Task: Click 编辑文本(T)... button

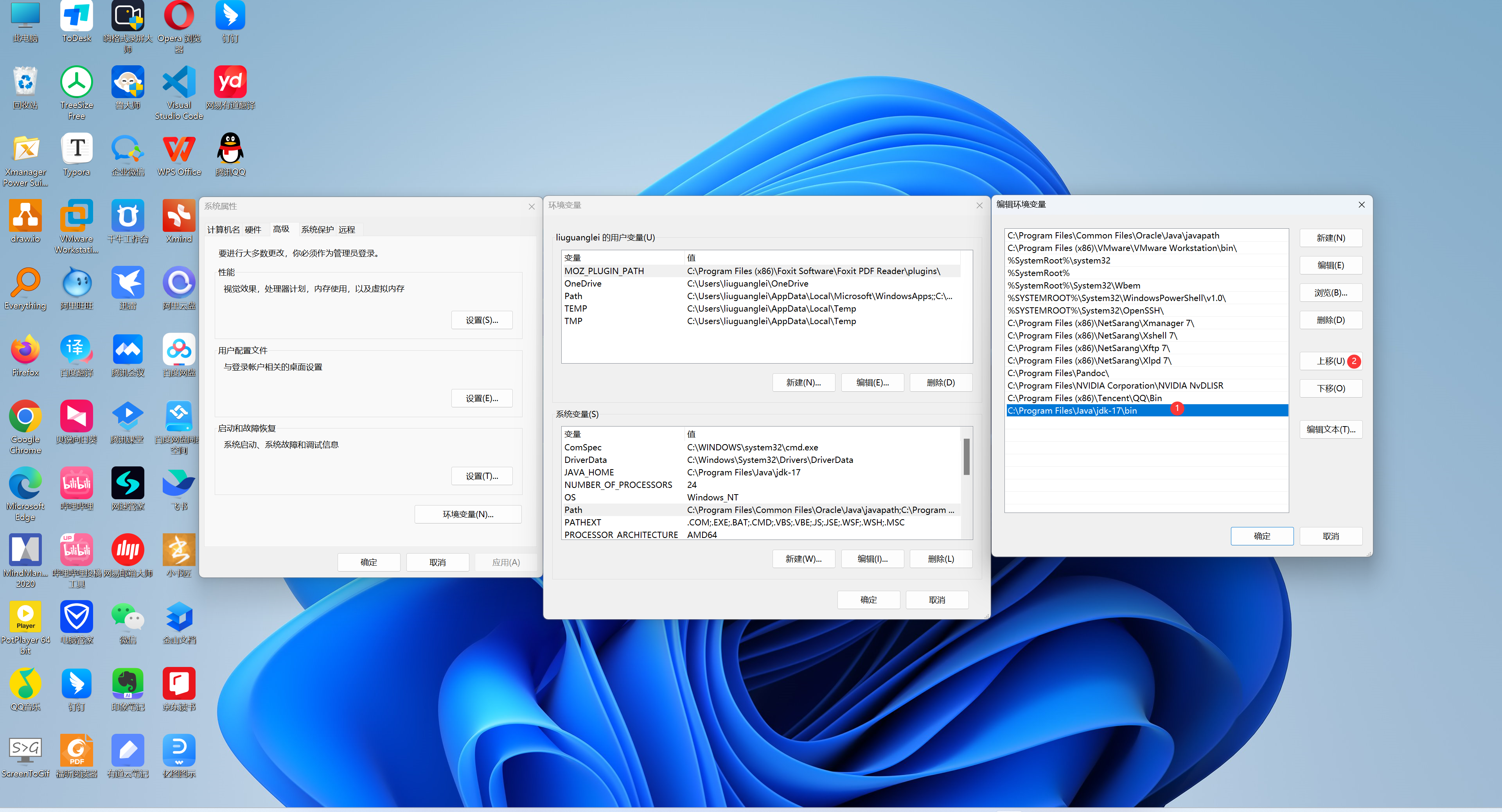Action: pyautogui.click(x=1331, y=430)
